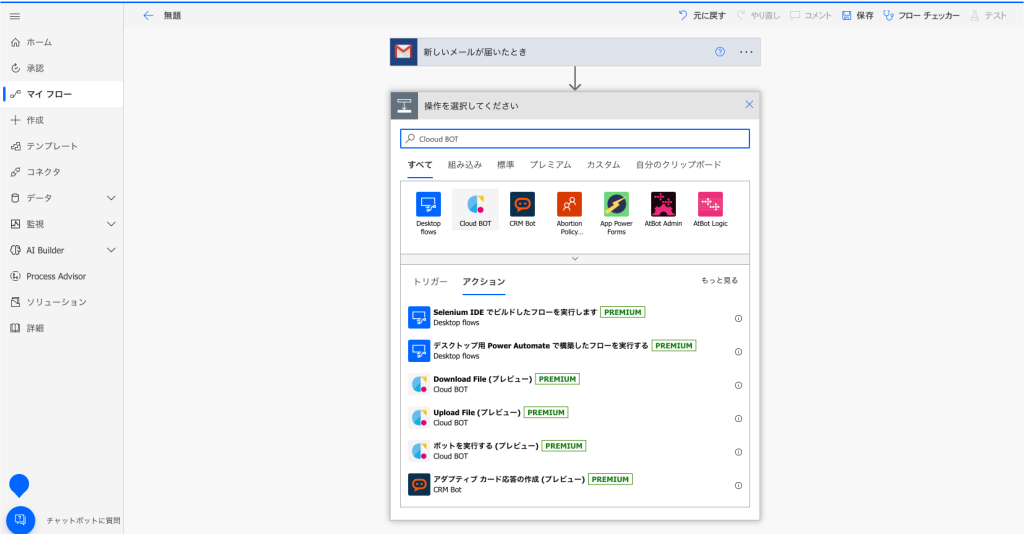Select the カスタム tab
1024x534 pixels.
[603, 165]
